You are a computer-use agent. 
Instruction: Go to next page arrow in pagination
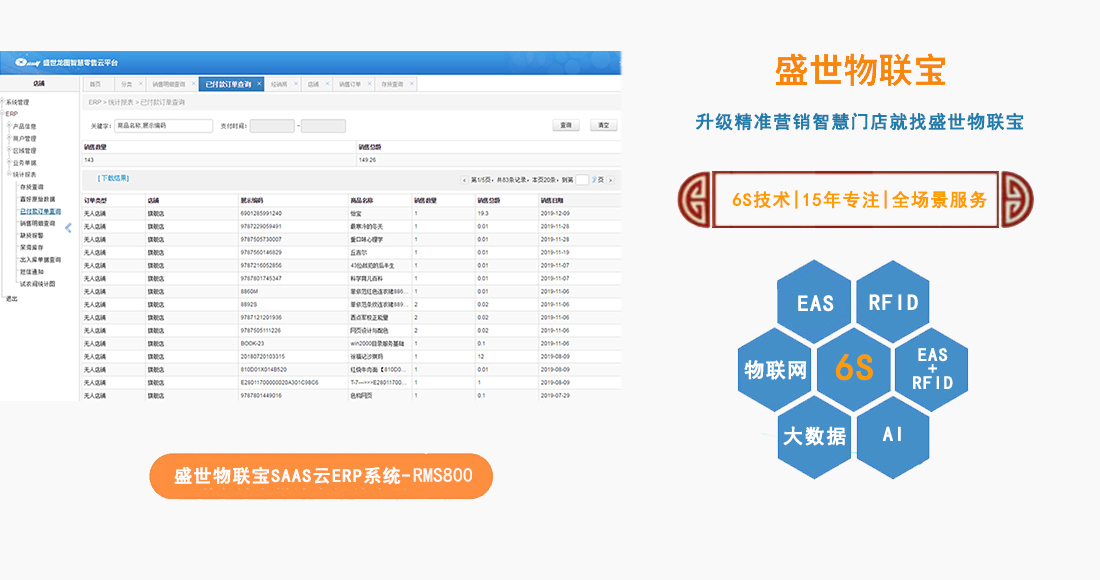tap(611, 180)
